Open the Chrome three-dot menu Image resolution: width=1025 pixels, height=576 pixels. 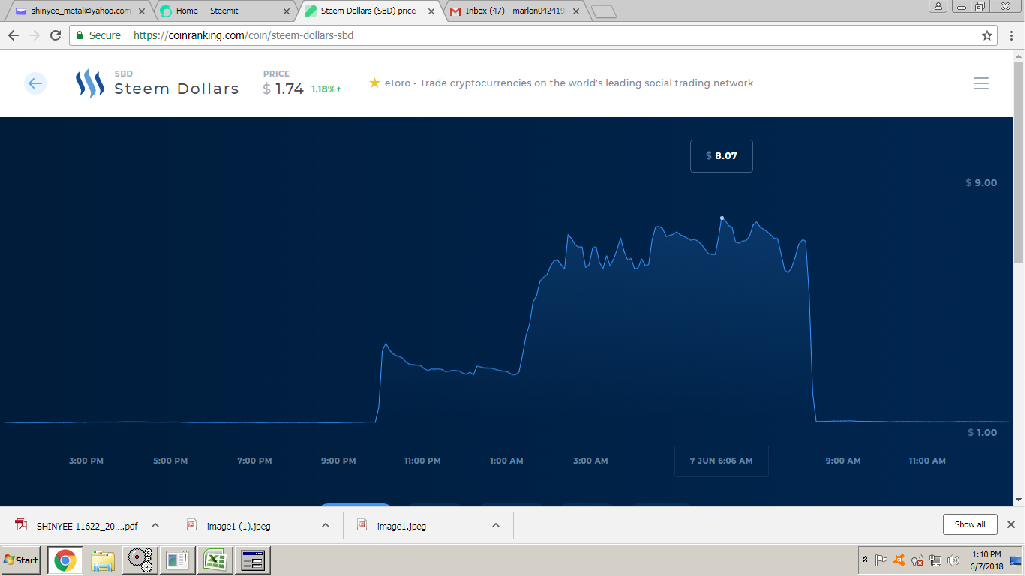click(1011, 36)
